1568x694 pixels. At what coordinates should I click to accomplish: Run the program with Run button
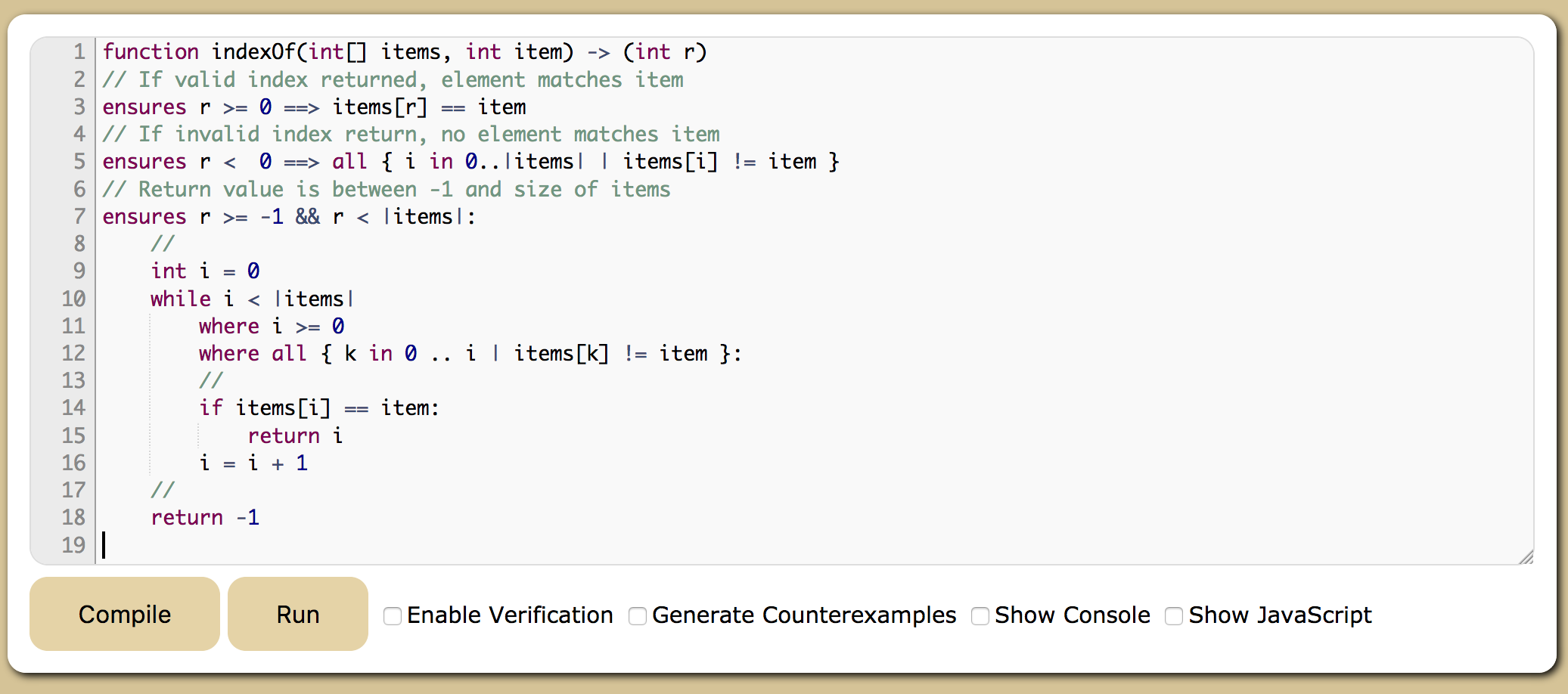point(298,614)
